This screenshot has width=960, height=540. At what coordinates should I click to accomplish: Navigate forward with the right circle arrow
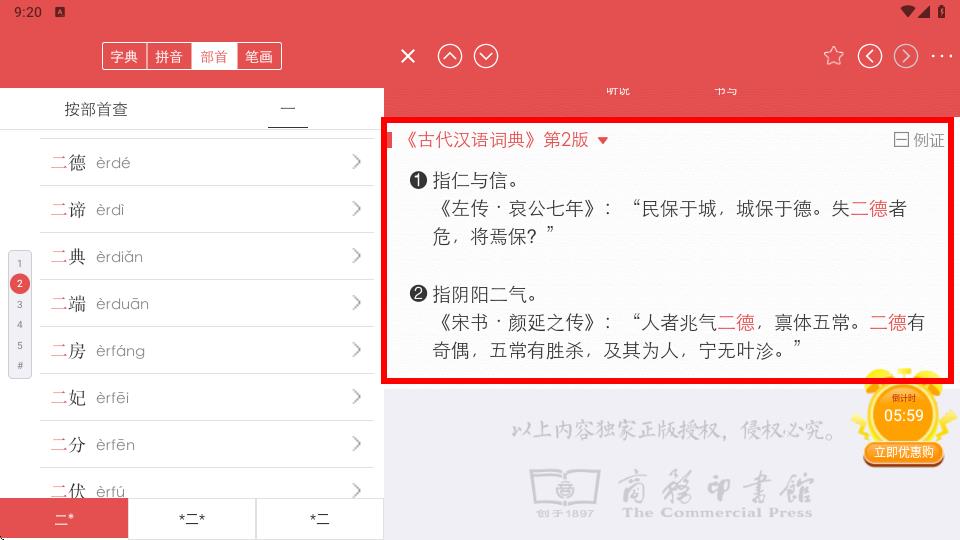[x=906, y=56]
